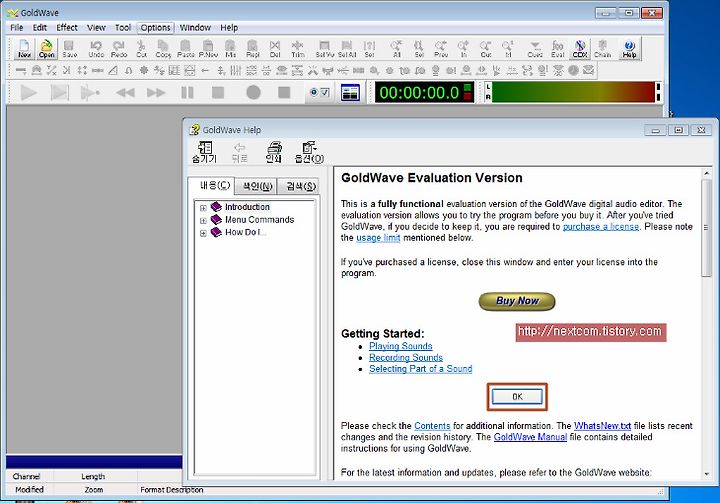Open the Options menu
Image resolution: width=720 pixels, height=503 pixels.
(x=155, y=28)
